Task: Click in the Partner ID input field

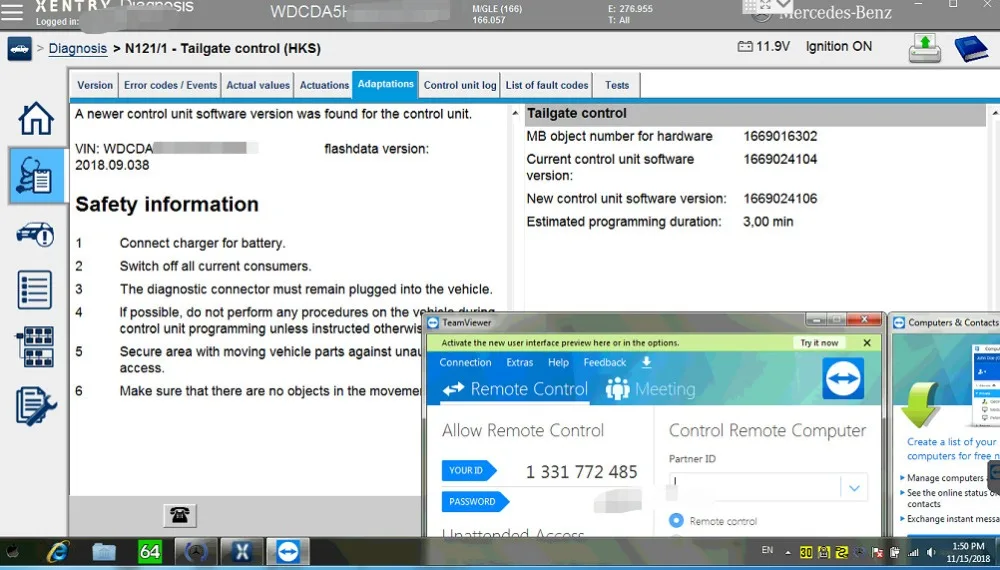Action: coord(755,488)
